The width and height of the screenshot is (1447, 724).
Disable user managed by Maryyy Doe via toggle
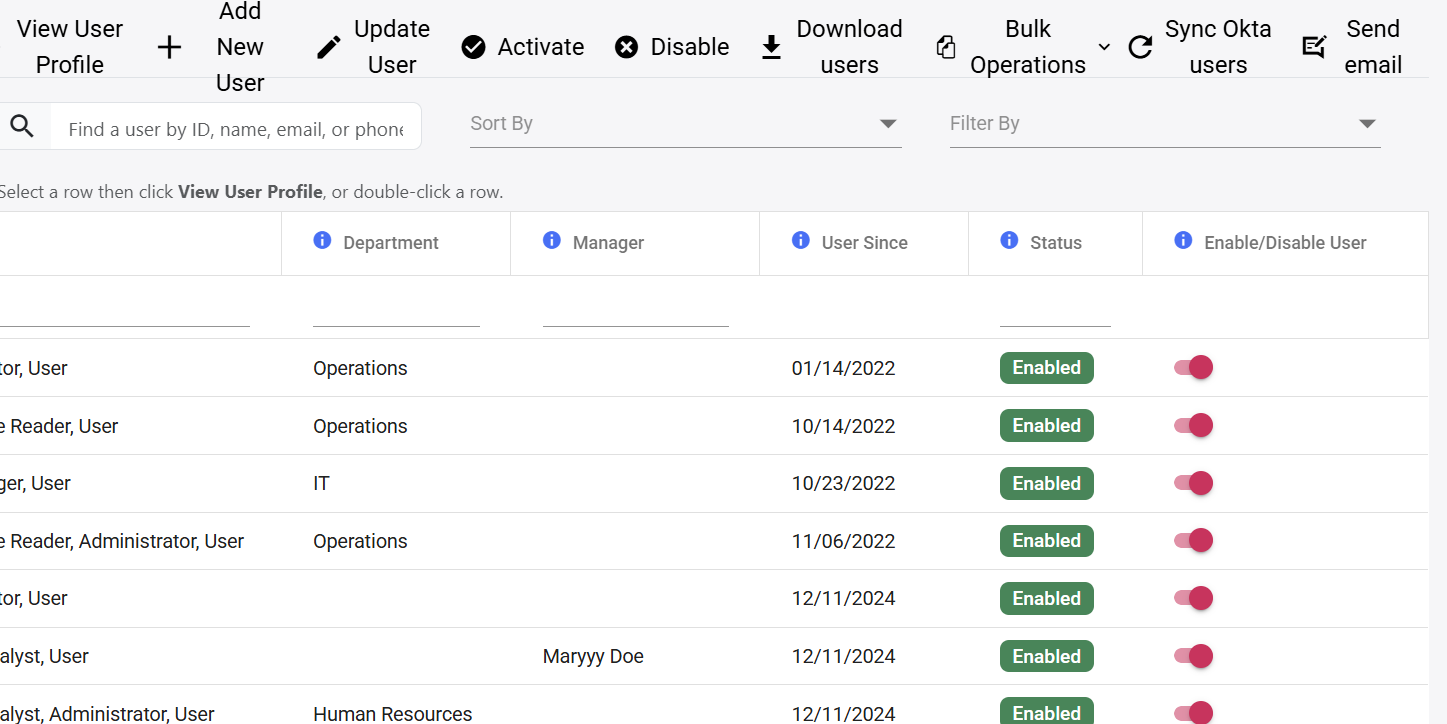[x=1193, y=657]
